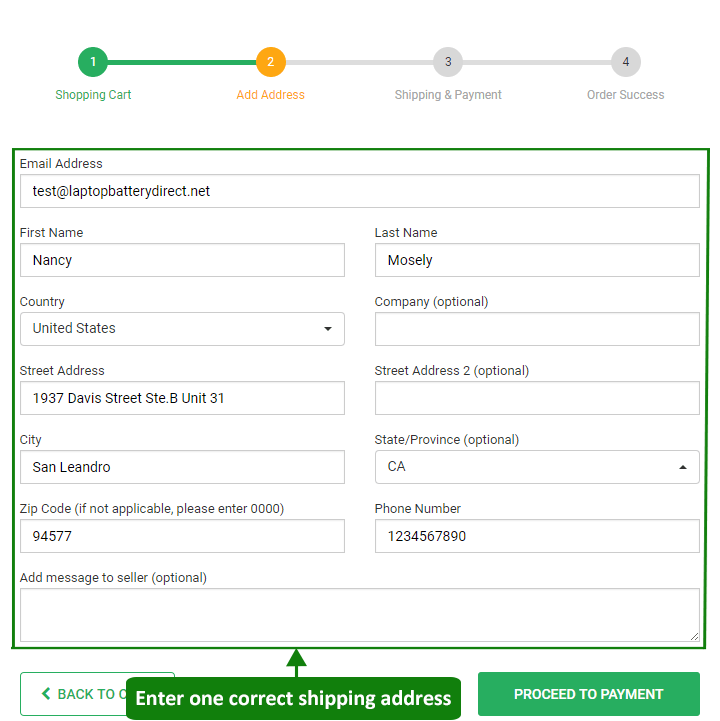This screenshot has height=721, width=720.
Task: Select the Shipping & Payment step label
Action: point(448,95)
